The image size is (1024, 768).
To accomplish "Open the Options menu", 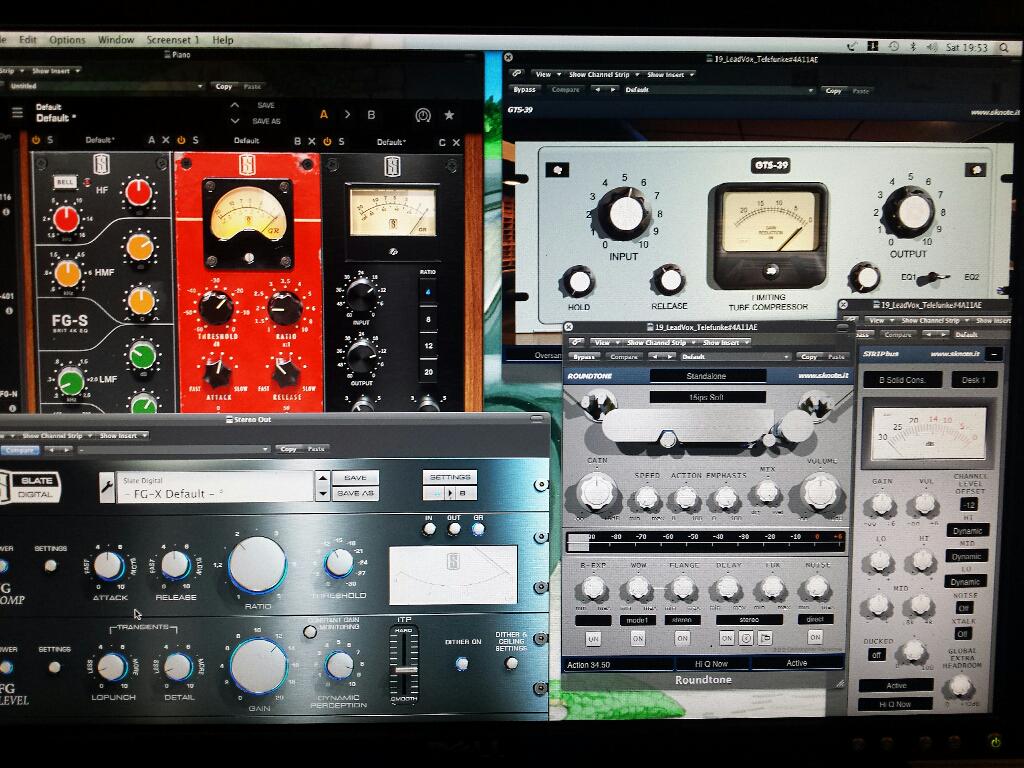I will (67, 40).
